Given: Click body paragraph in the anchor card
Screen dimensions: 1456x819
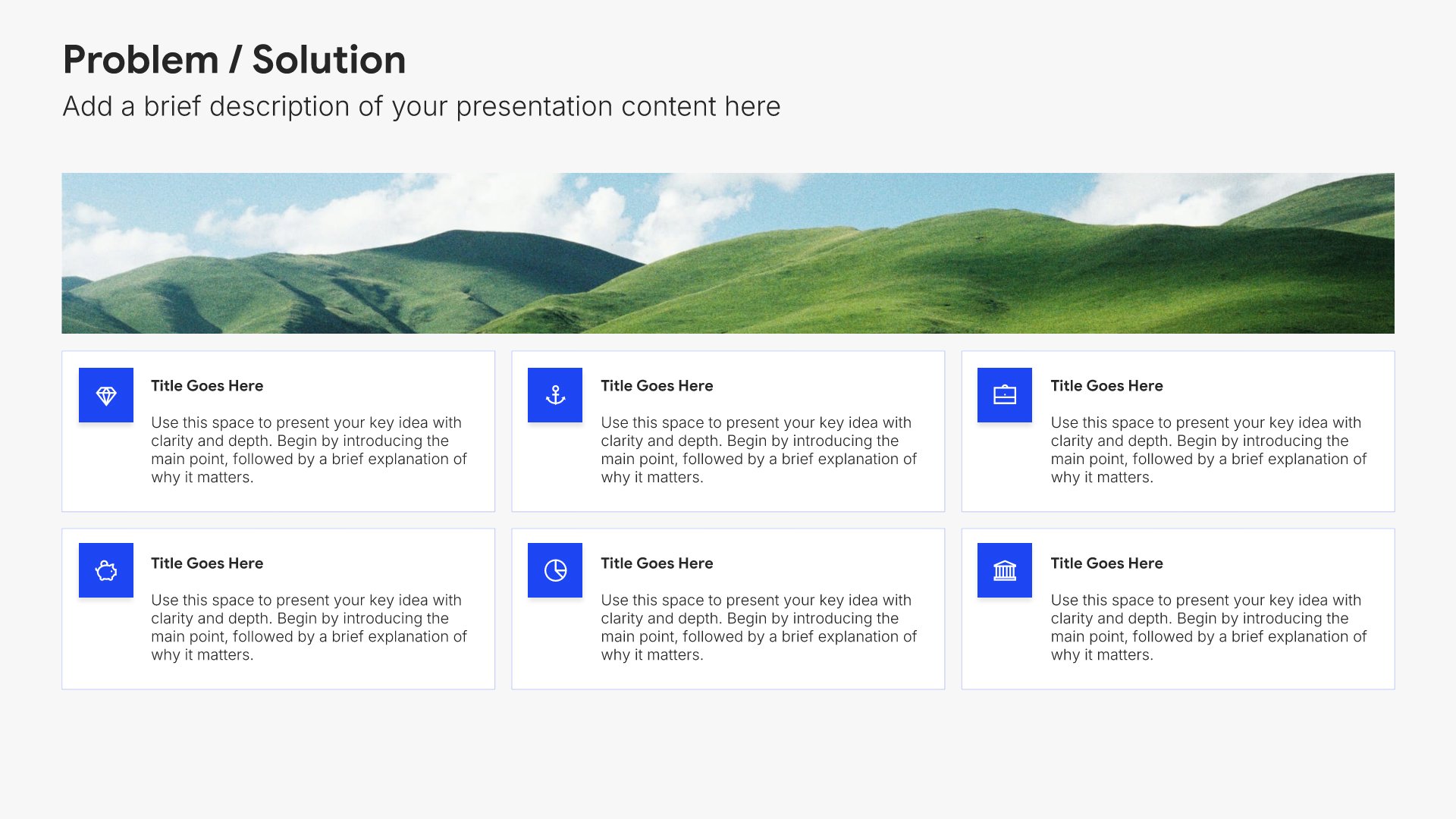Looking at the screenshot, I should click(x=758, y=450).
